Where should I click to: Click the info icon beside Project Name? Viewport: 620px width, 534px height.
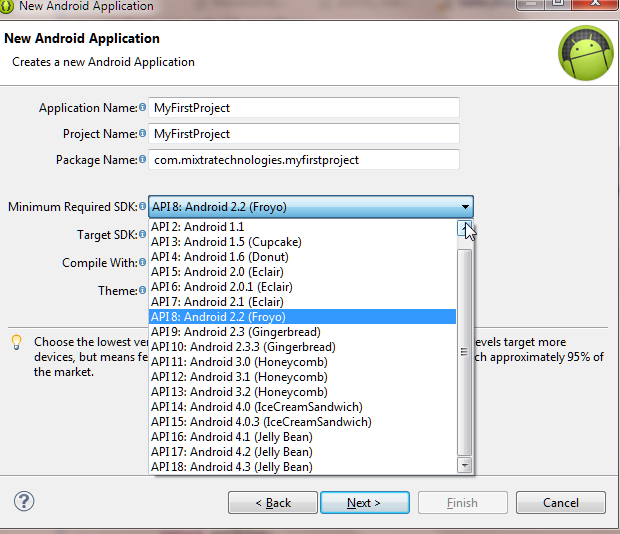(x=142, y=133)
